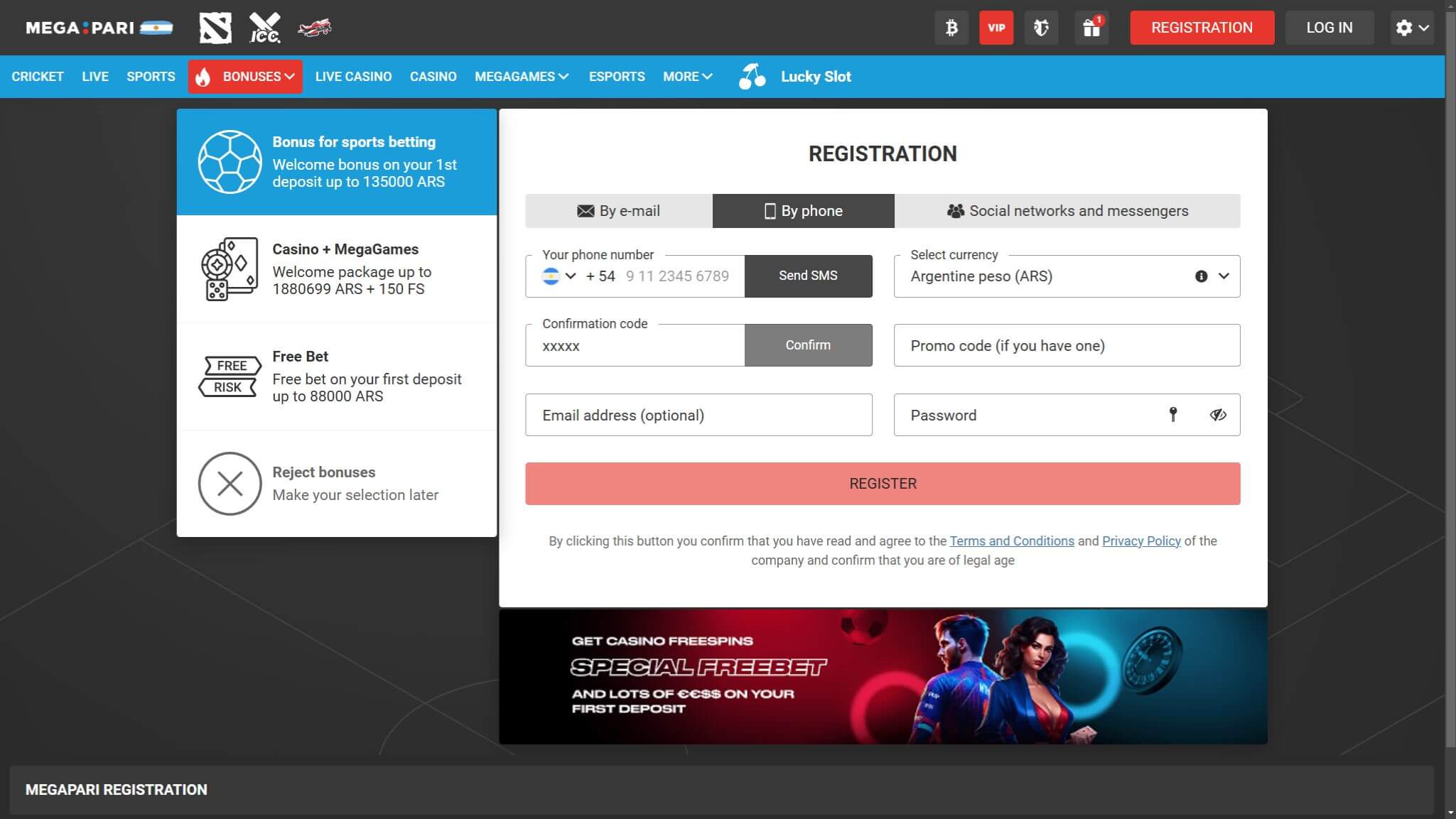Switch to By phone registration tab
This screenshot has height=819, width=1456.
(x=804, y=211)
